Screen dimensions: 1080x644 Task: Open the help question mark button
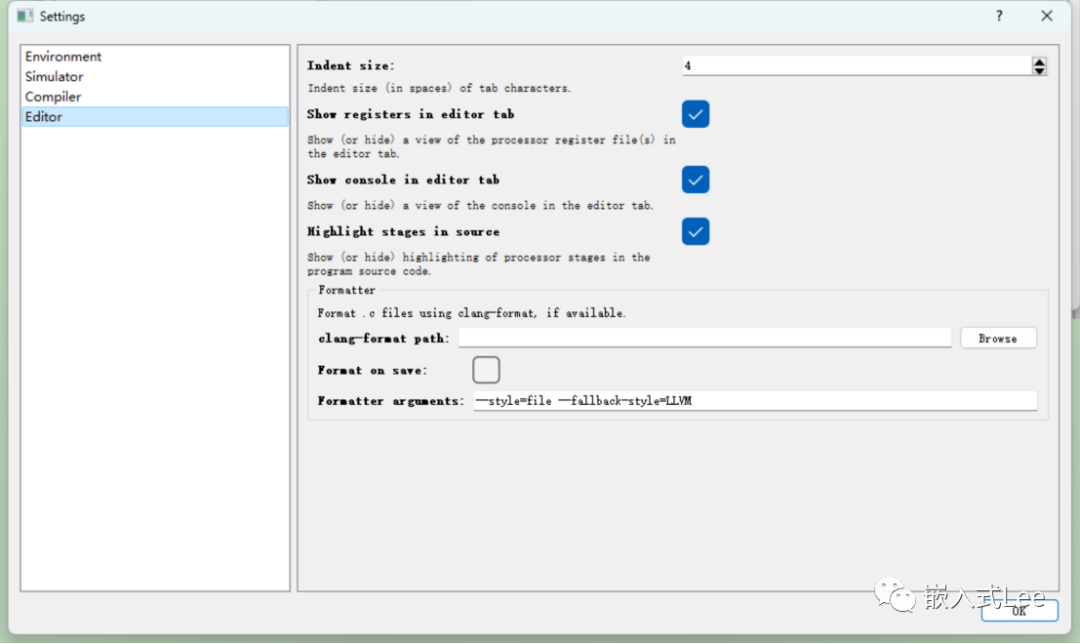click(999, 16)
